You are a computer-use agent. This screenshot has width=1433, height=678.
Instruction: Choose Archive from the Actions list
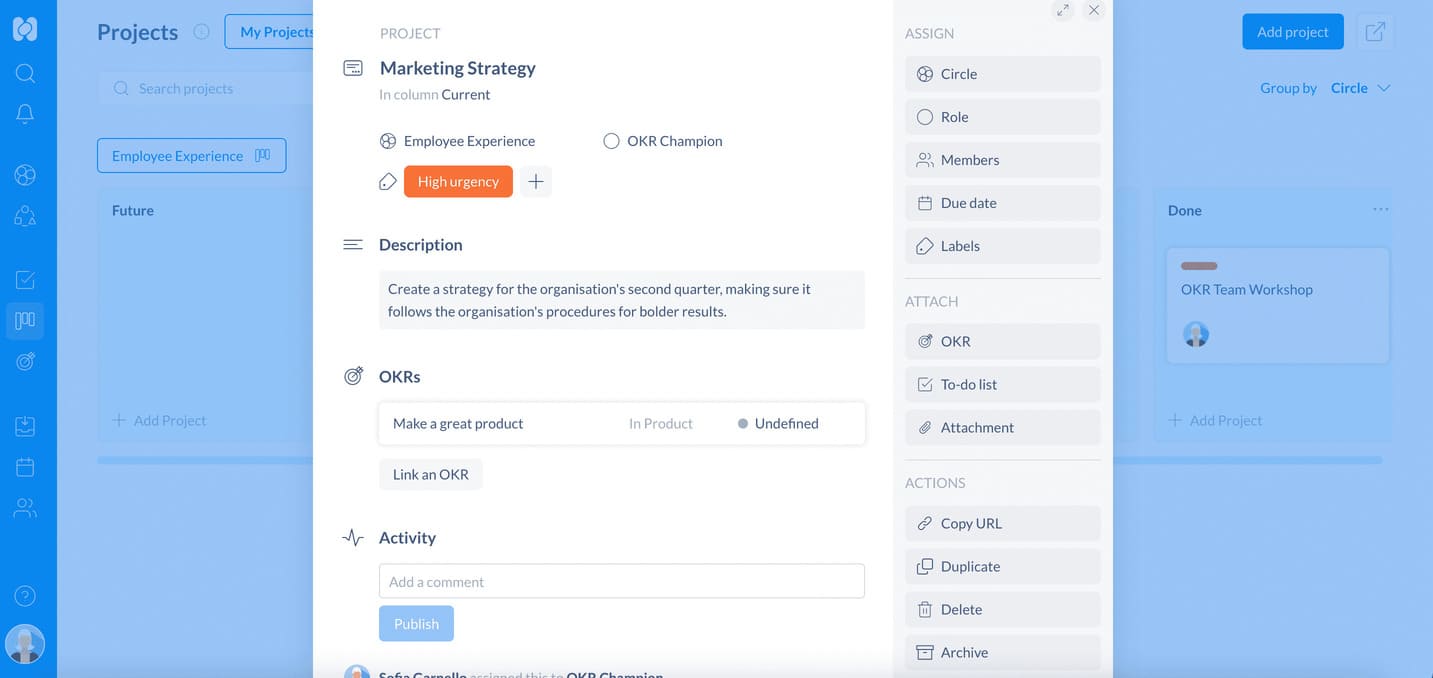(1002, 652)
